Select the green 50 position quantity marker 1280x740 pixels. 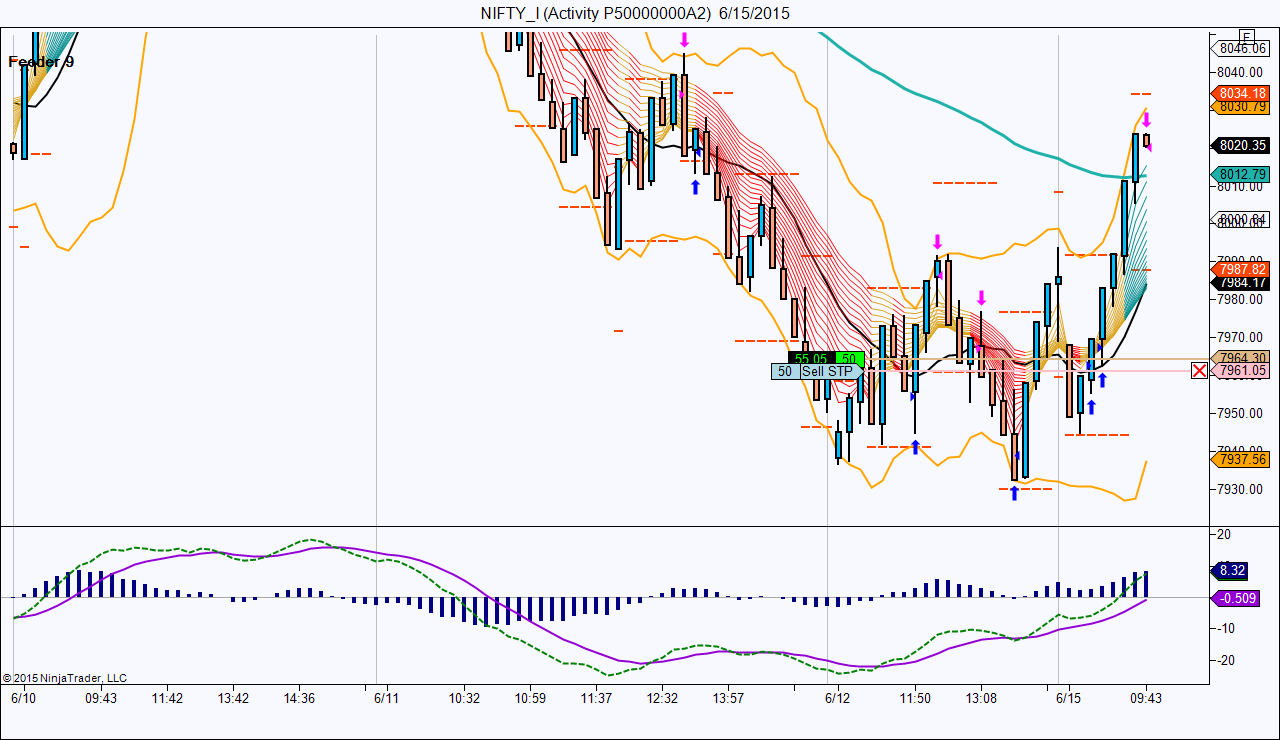849,358
